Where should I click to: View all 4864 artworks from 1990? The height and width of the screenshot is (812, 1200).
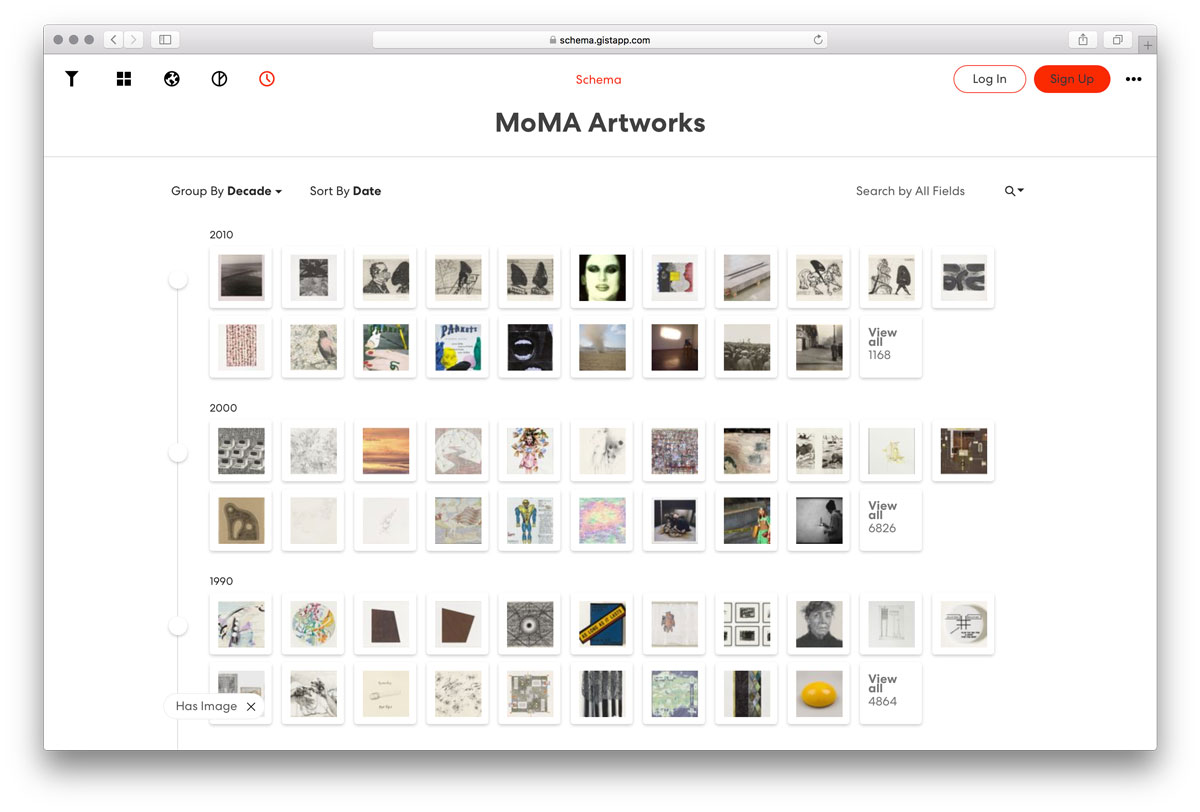point(891,693)
